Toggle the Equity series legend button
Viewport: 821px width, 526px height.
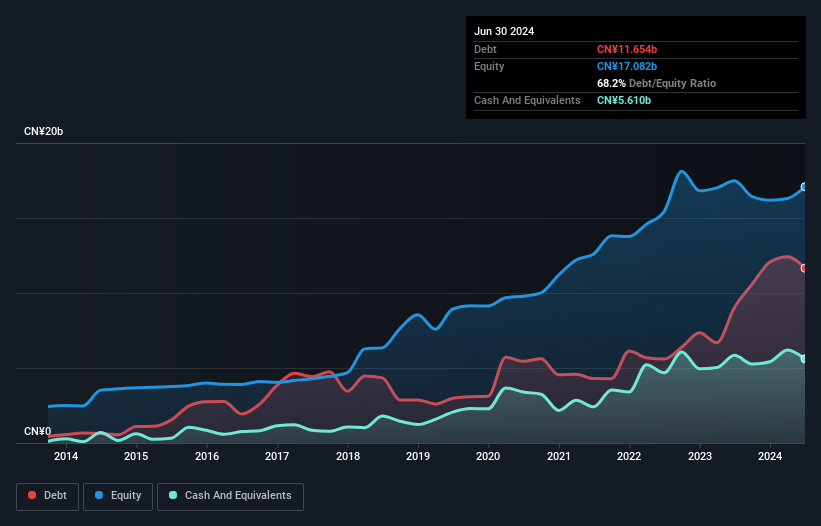point(118,496)
